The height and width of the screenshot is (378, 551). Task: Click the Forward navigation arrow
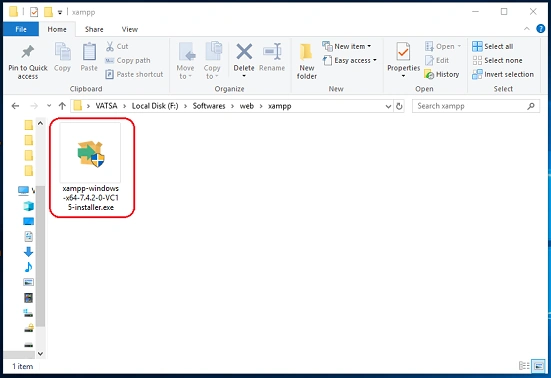(34, 106)
